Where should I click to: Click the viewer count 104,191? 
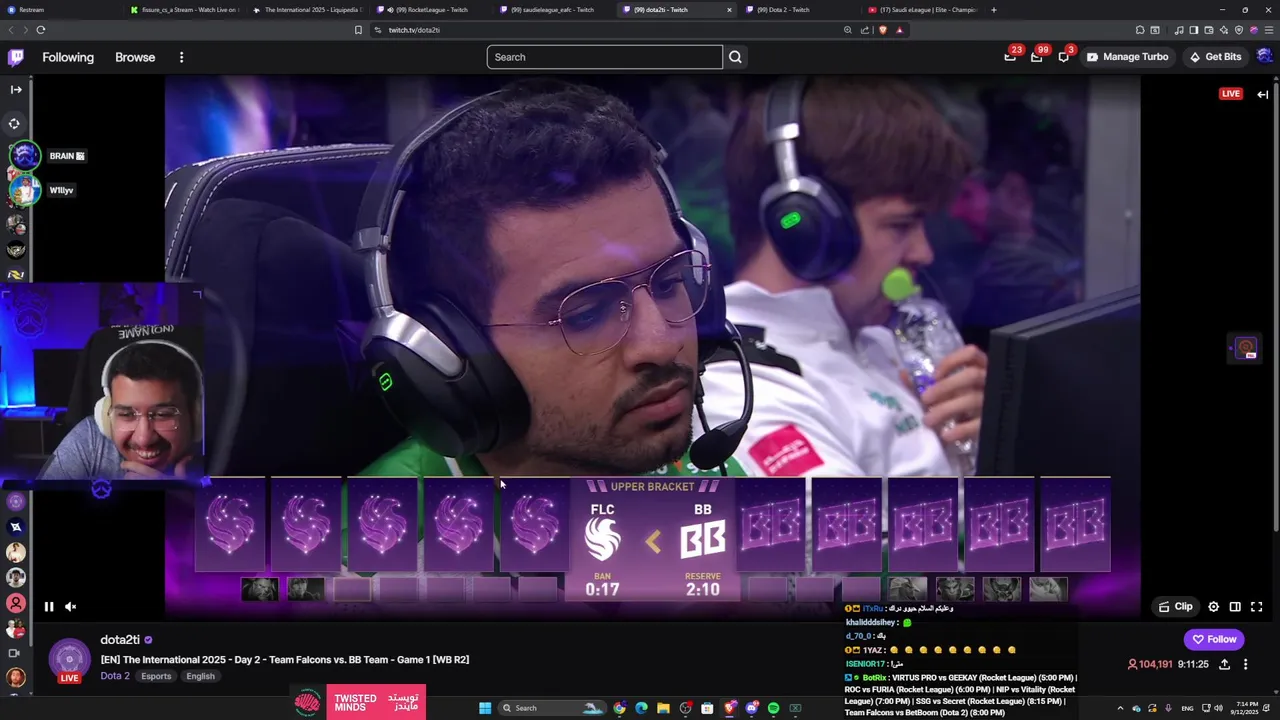[1150, 664]
